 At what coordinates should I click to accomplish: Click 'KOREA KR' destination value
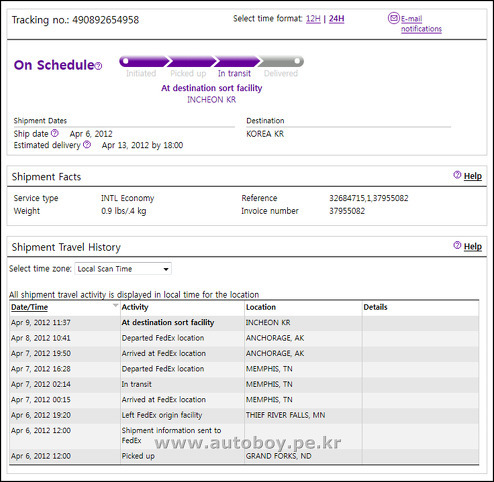[265, 134]
